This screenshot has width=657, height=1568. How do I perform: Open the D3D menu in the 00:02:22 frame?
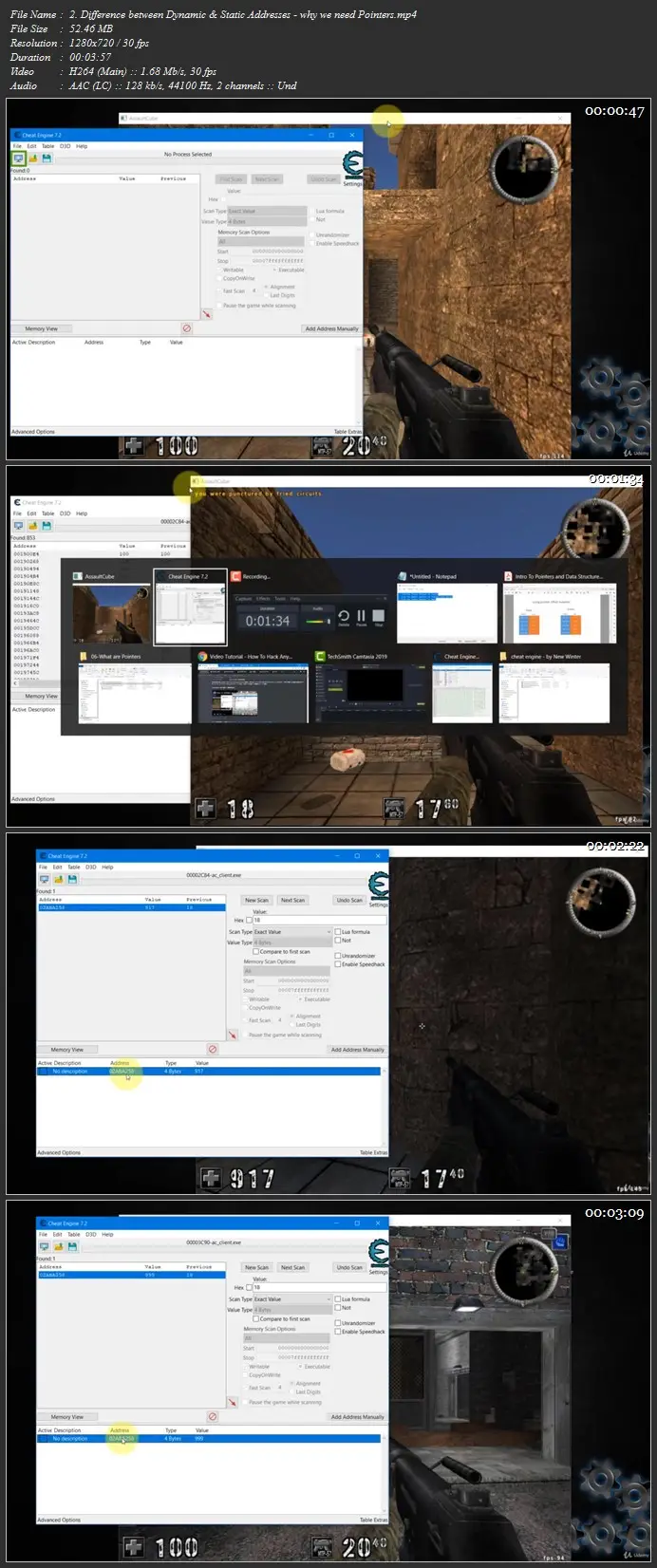click(x=91, y=867)
